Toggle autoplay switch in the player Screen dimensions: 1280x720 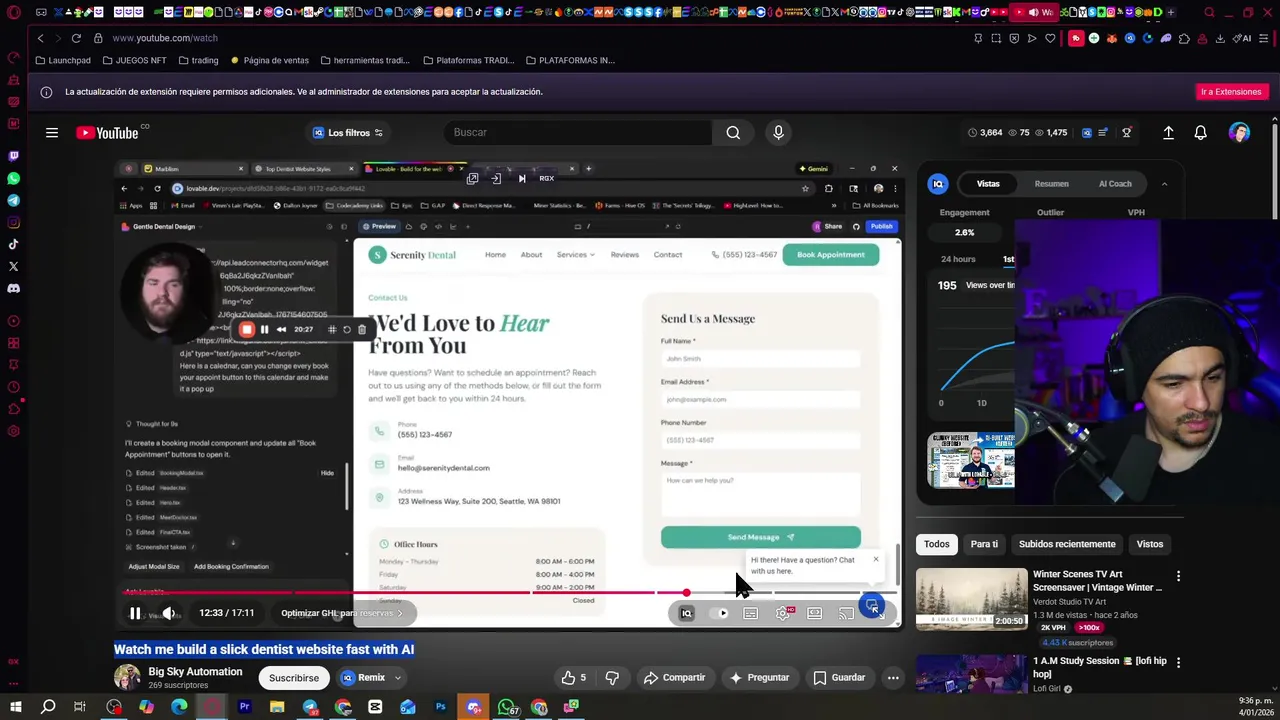(x=719, y=613)
